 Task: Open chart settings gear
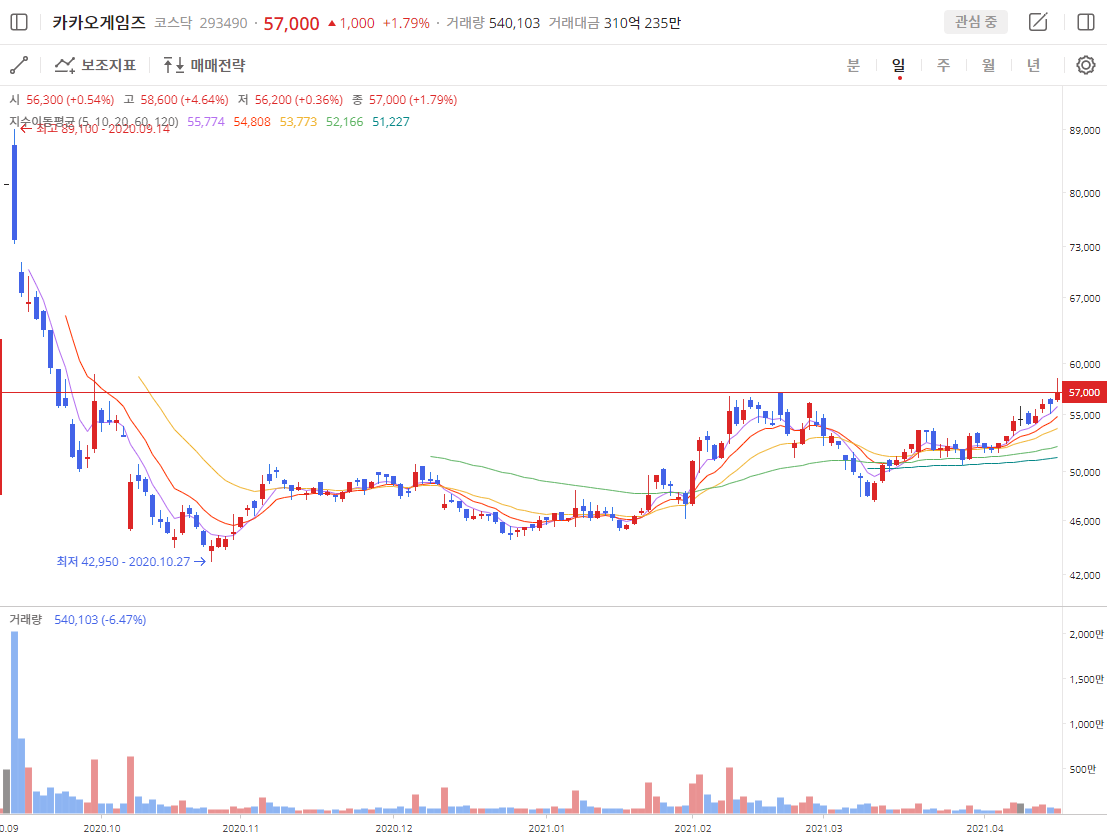pyautogui.click(x=1085, y=65)
